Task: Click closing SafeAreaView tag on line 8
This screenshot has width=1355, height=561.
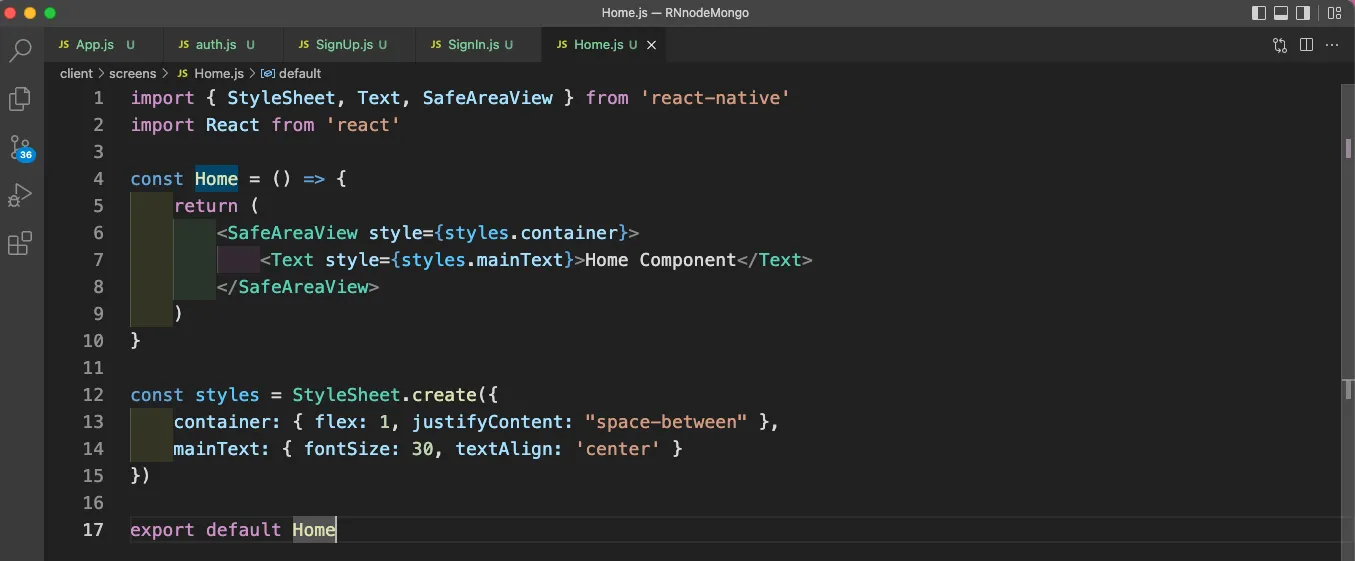Action: coord(298,287)
